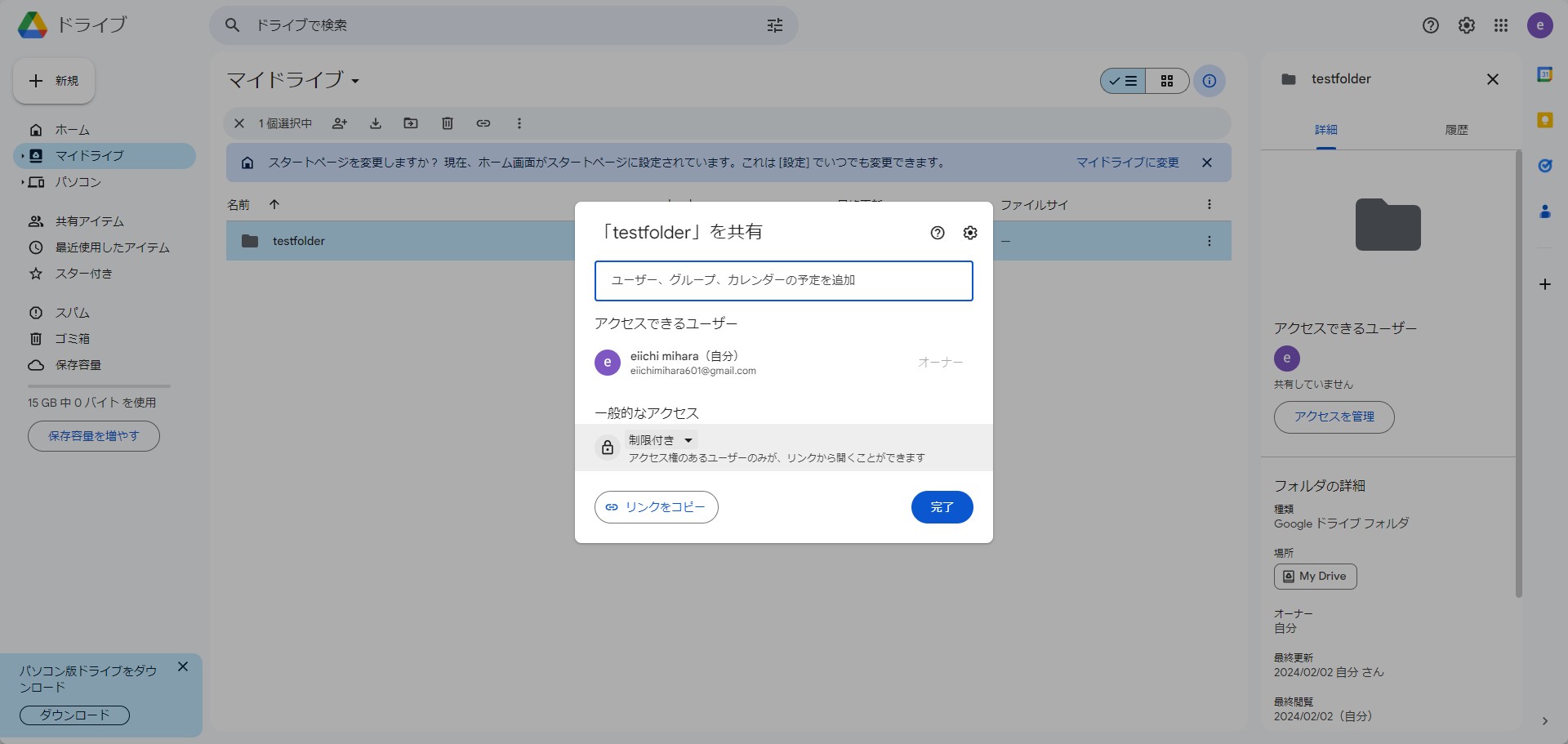
Task: Click the 新規 button
Action: [x=54, y=81]
